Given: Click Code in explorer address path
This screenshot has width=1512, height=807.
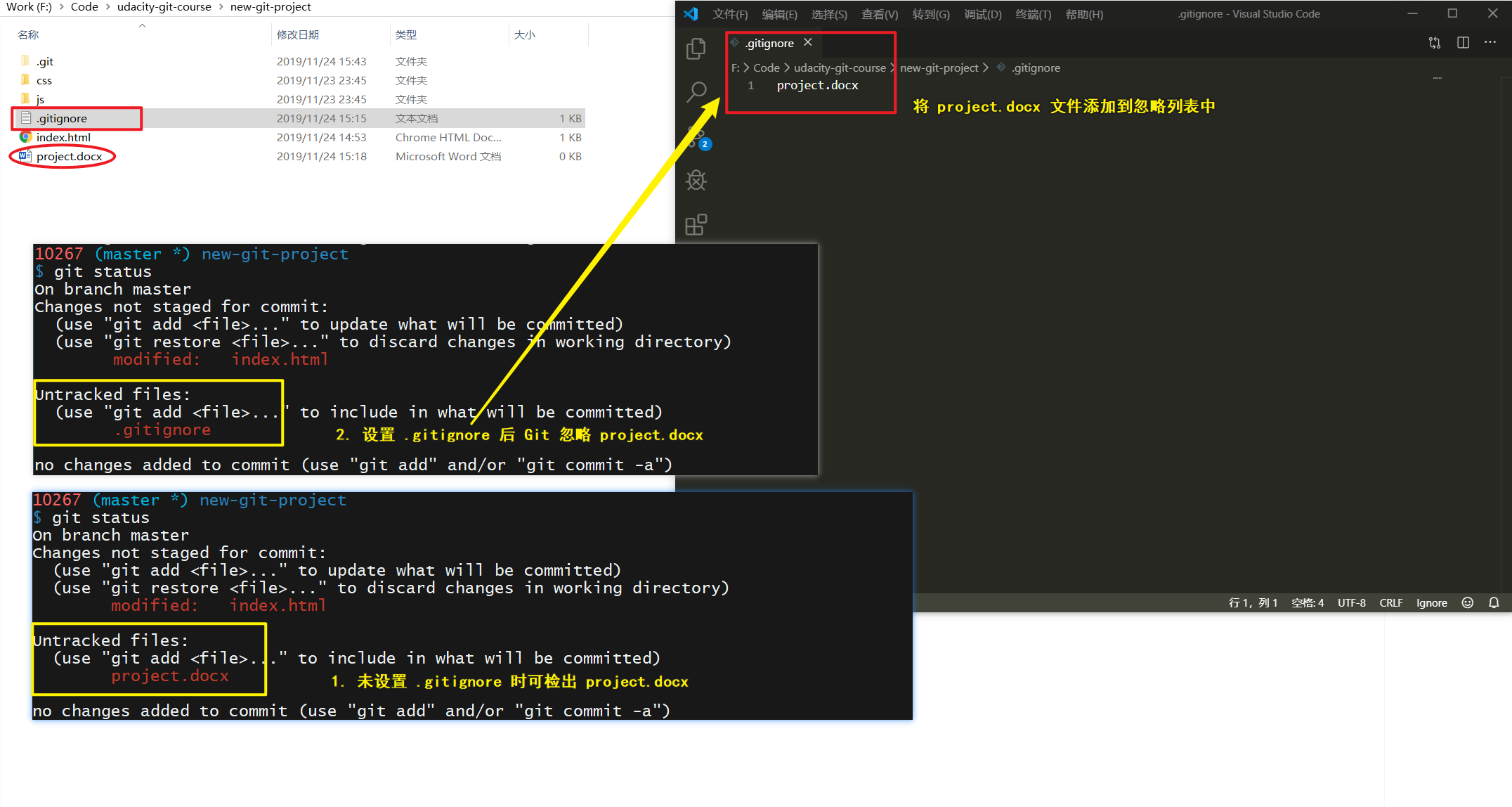Looking at the screenshot, I should point(84,7).
